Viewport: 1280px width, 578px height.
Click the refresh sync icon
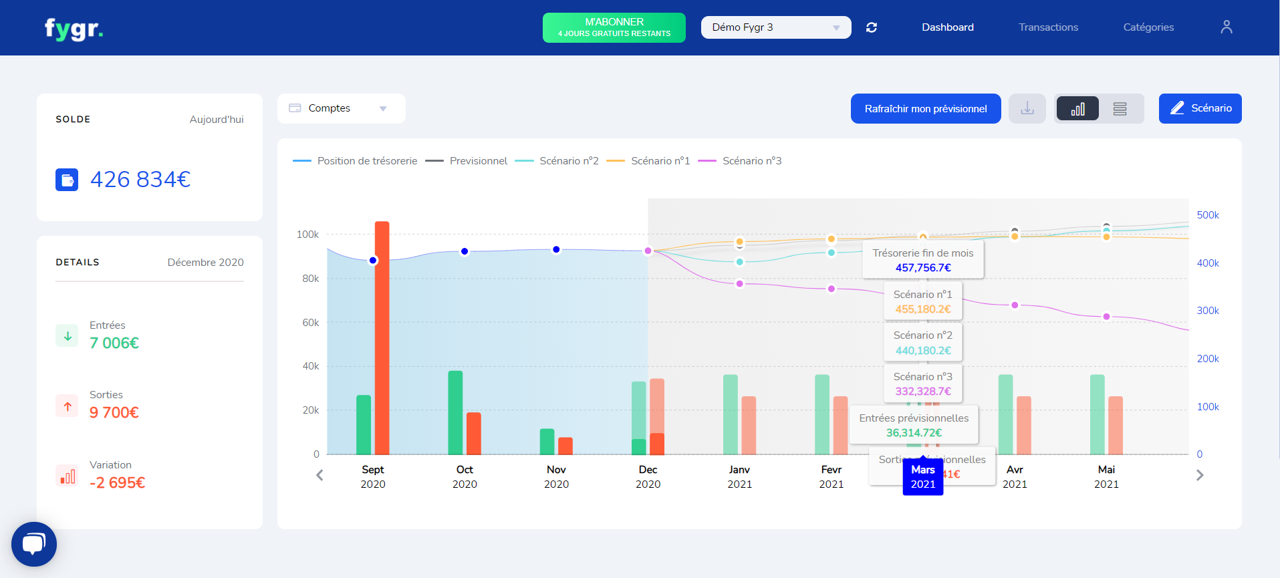[x=871, y=28]
